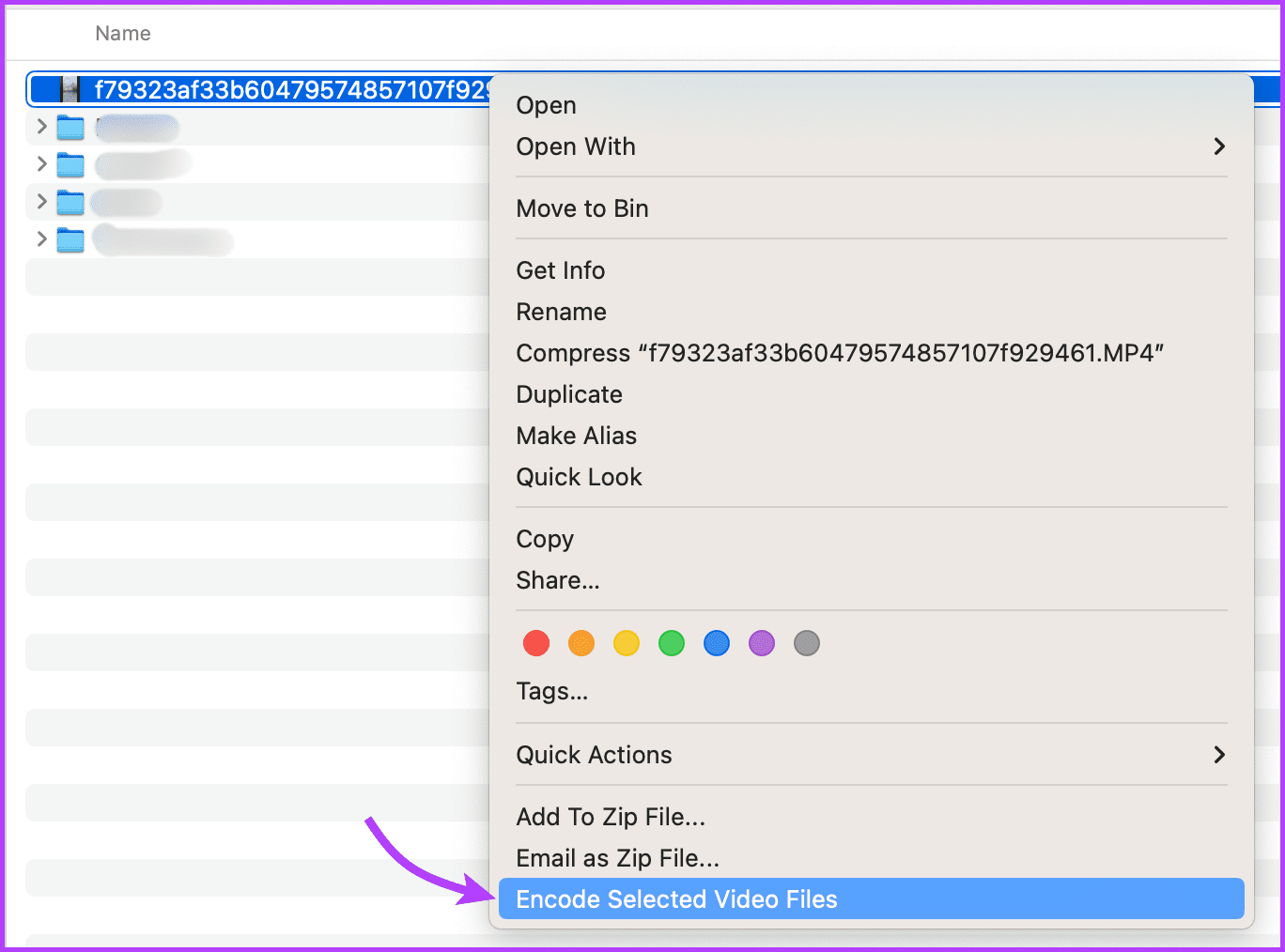This screenshot has height=952, width=1285.
Task: Apply the green color tag
Action: coord(671,643)
